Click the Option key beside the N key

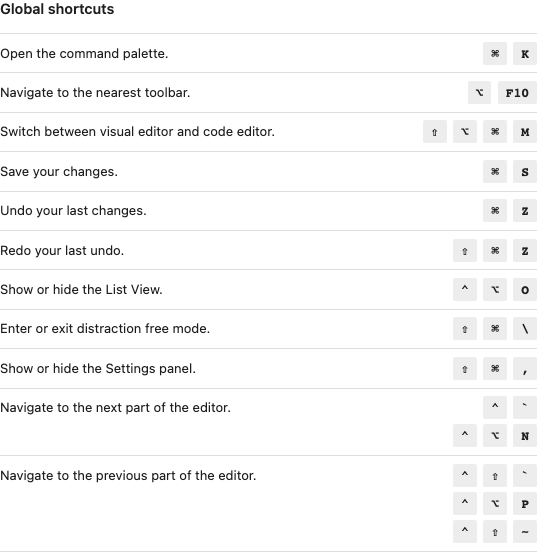[495, 436]
